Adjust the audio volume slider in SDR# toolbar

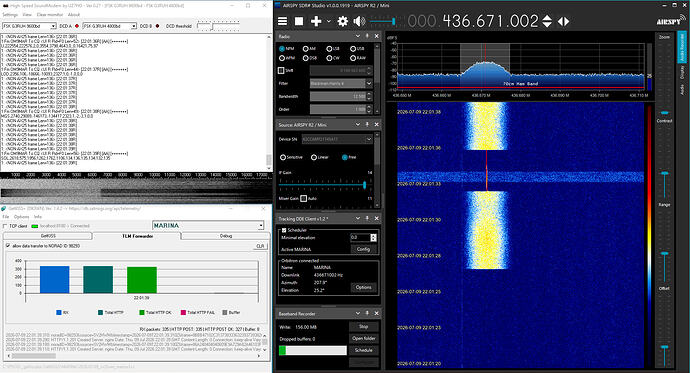click(382, 21)
